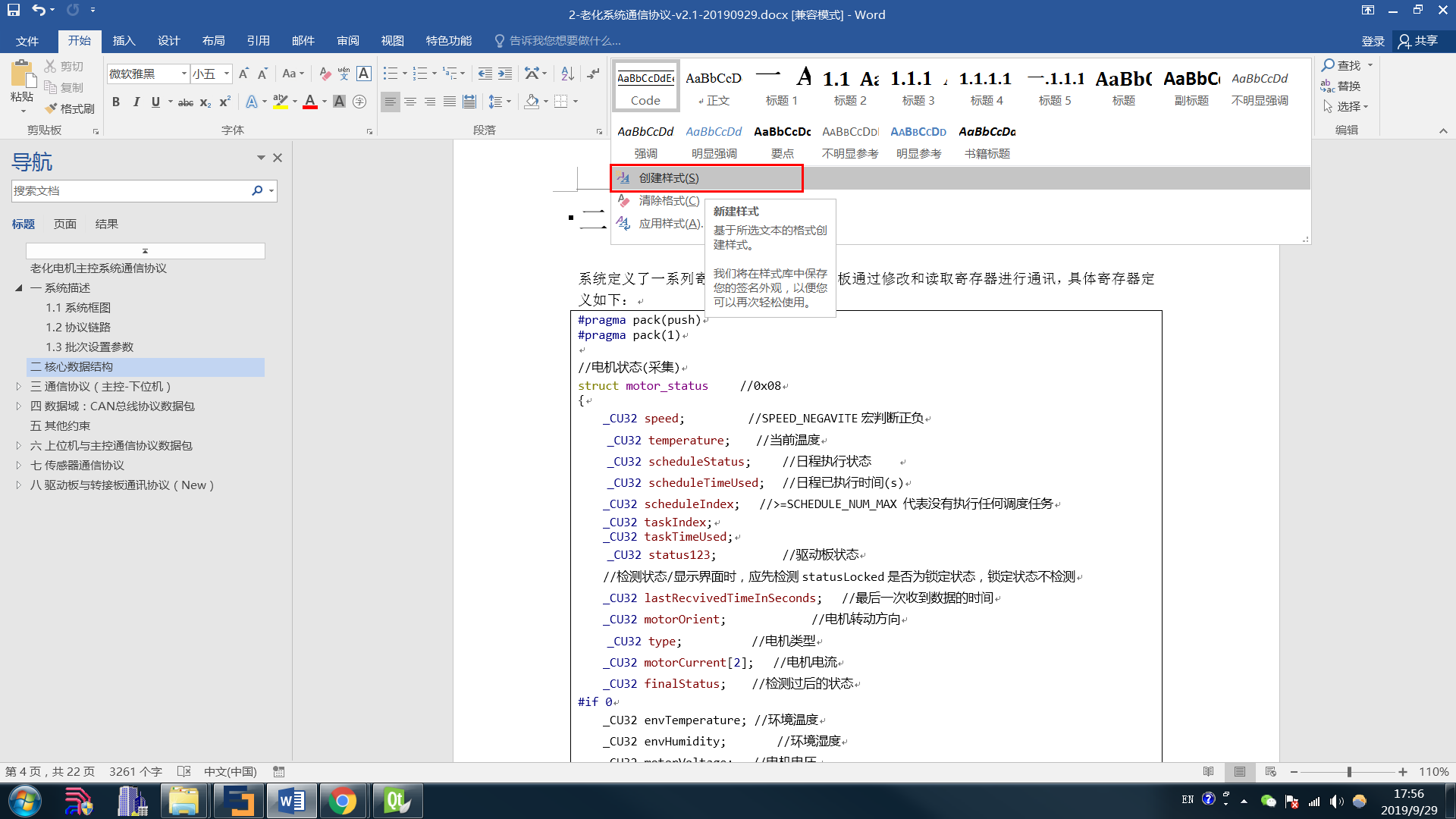Click the decrease indent icon

coord(485,74)
